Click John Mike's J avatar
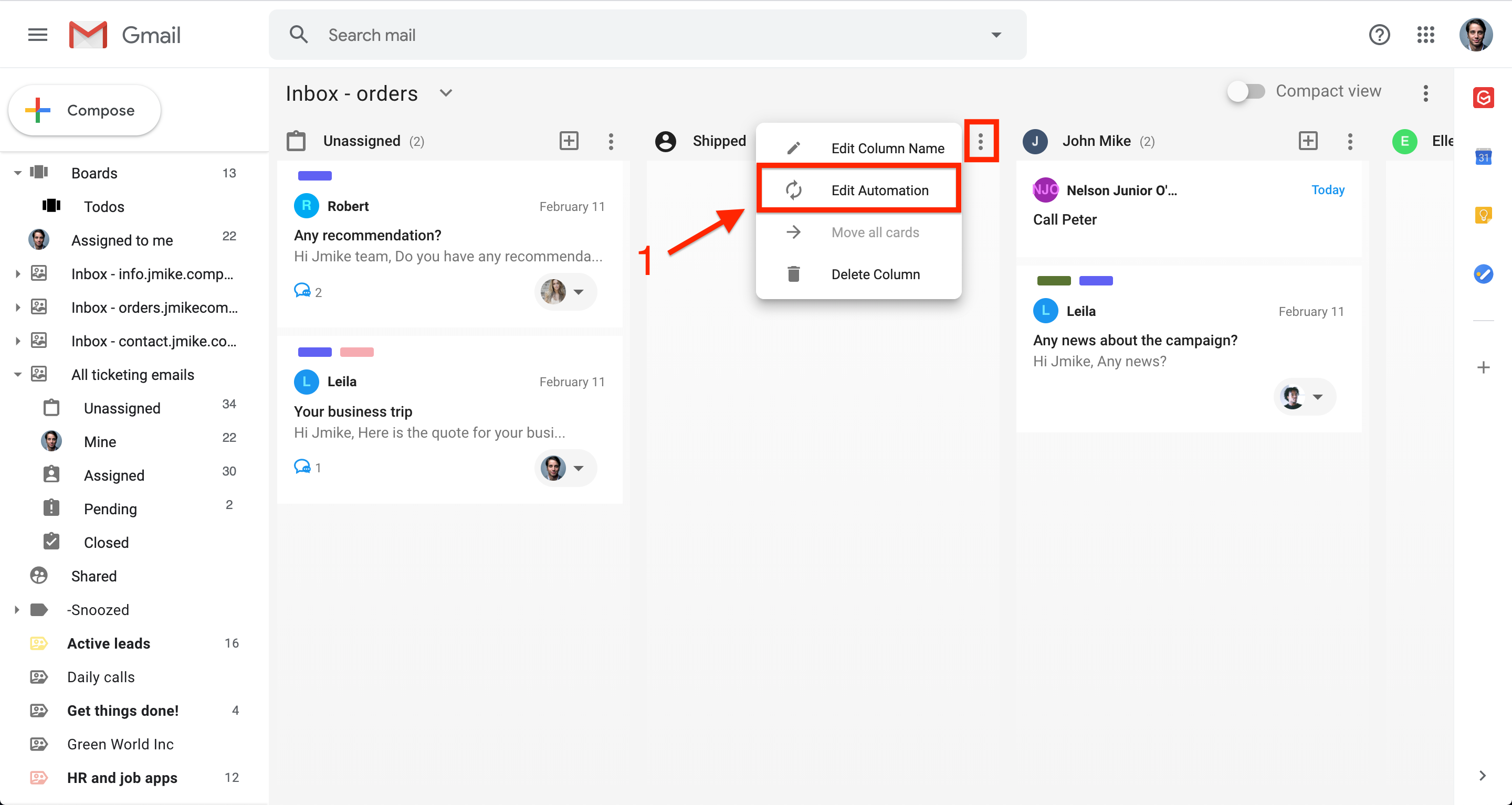 click(1035, 141)
